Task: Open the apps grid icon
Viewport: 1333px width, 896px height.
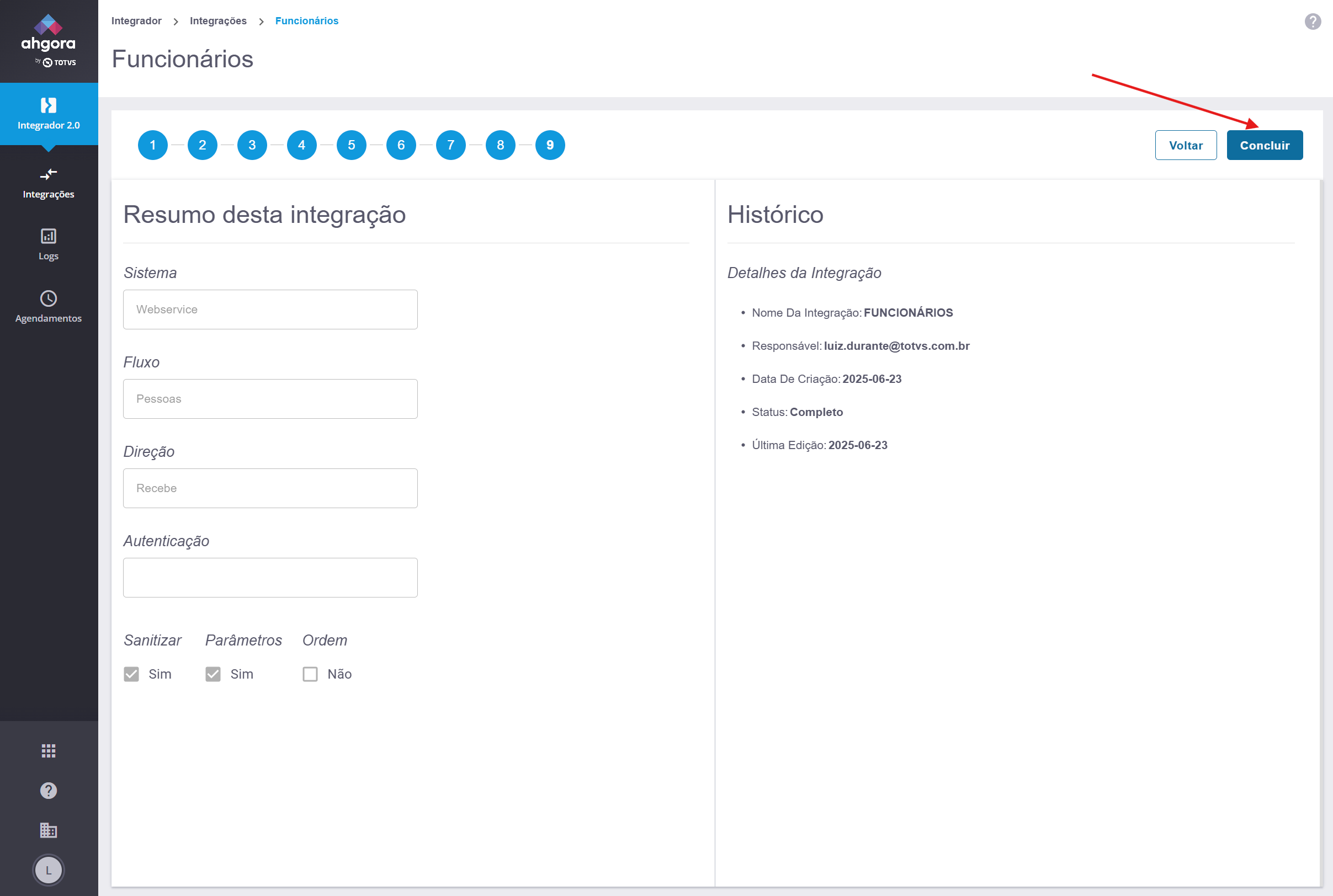Action: (49, 751)
